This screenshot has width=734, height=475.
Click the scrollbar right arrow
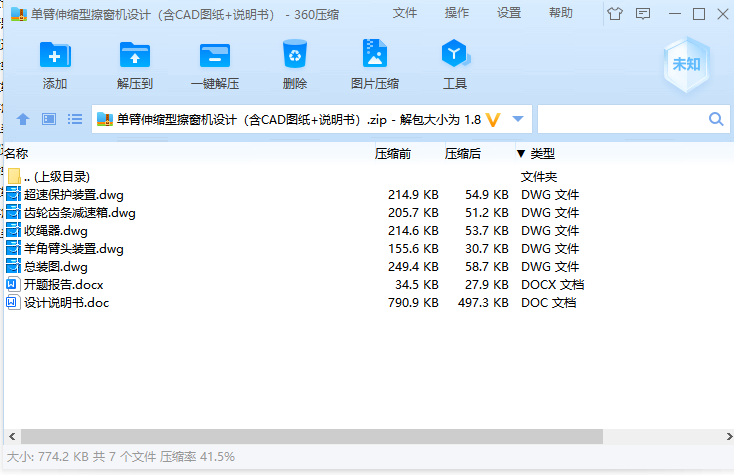click(729, 437)
